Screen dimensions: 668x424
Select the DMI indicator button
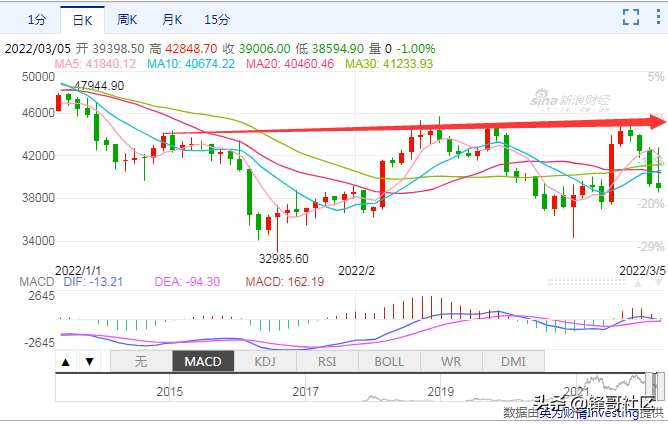513,361
